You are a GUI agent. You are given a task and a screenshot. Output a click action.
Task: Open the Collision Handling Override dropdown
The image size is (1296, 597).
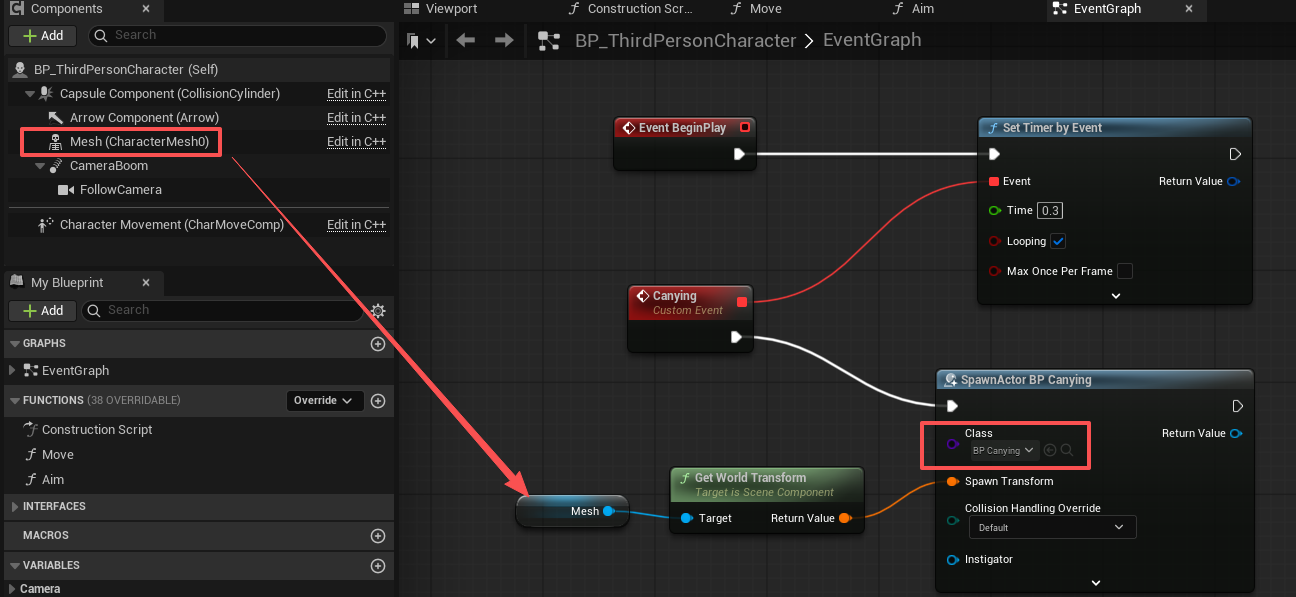point(1050,527)
